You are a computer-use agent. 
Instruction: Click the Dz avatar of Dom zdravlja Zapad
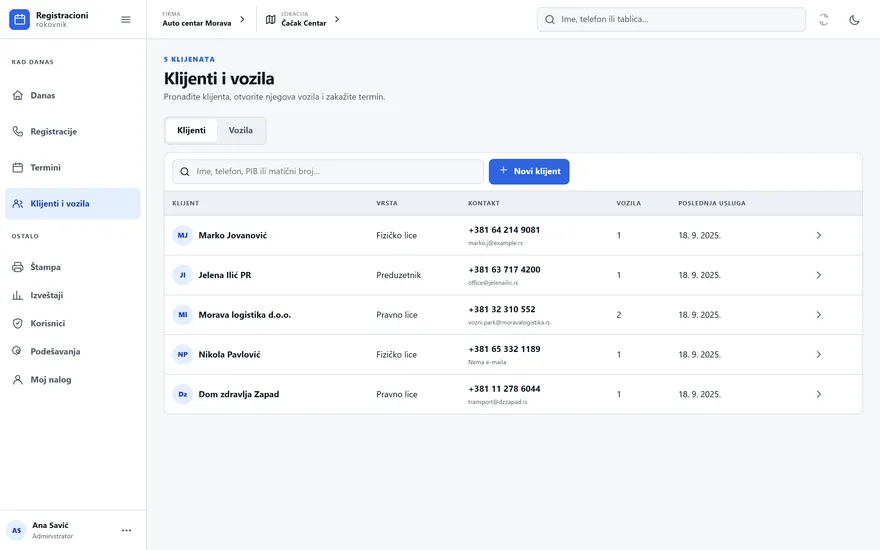(x=182, y=395)
